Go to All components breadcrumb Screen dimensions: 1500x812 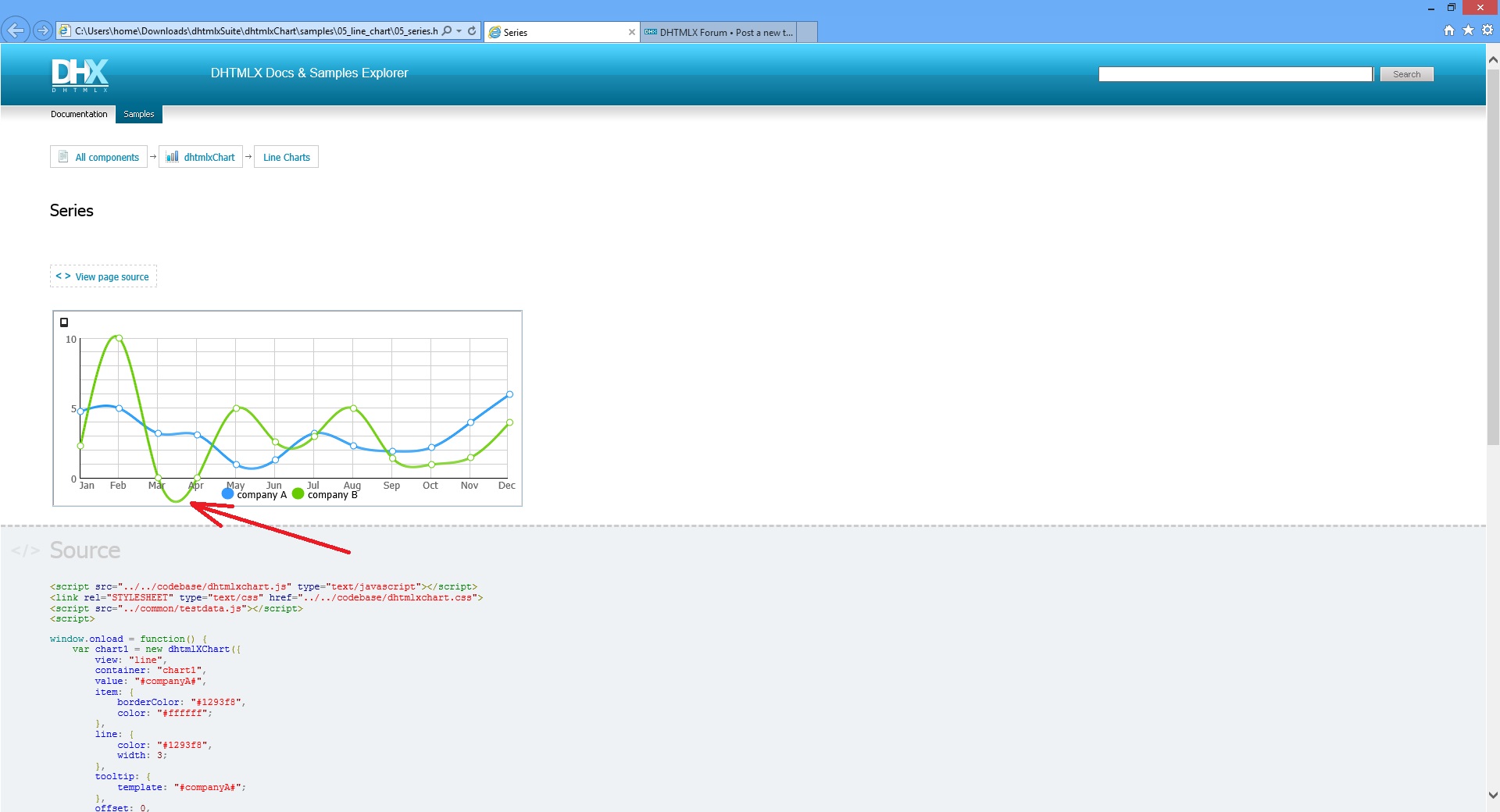pos(99,157)
